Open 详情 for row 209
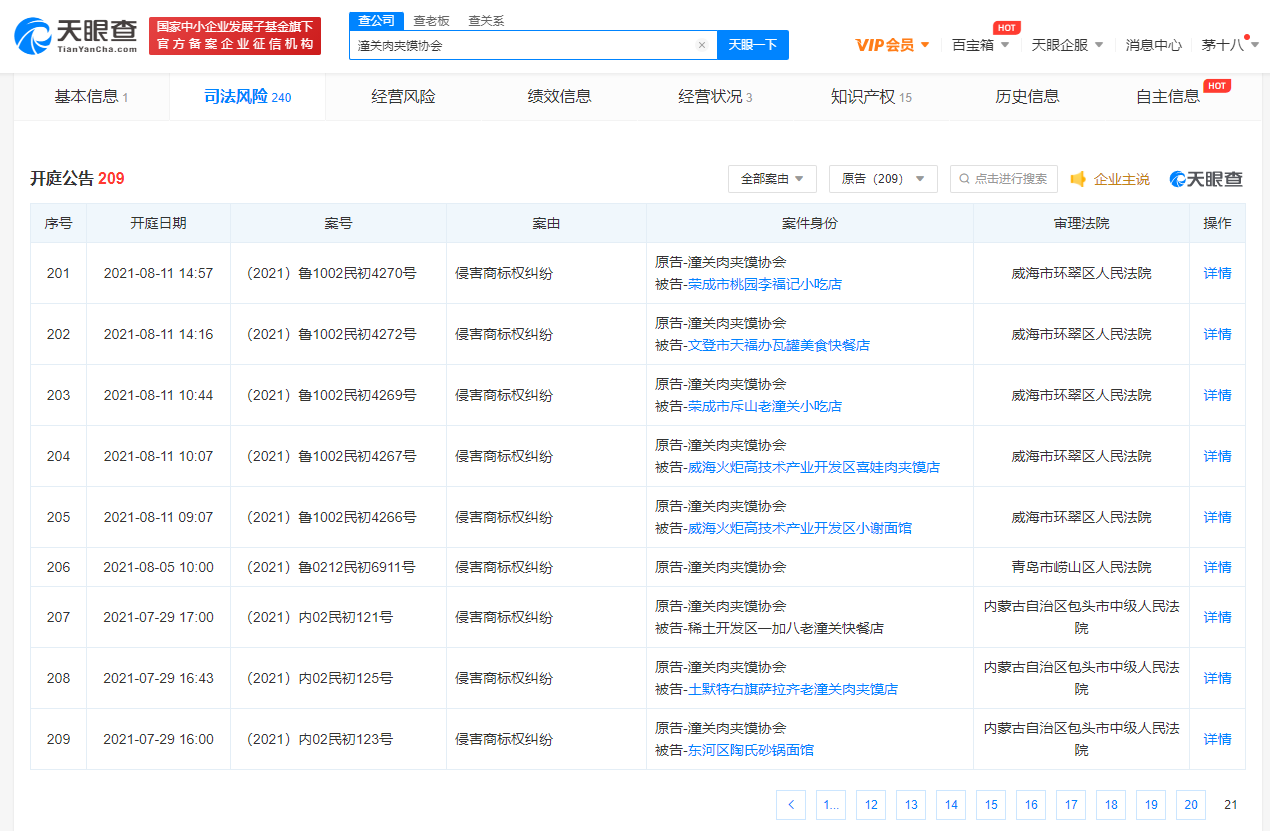The height and width of the screenshot is (831, 1270). point(1217,739)
